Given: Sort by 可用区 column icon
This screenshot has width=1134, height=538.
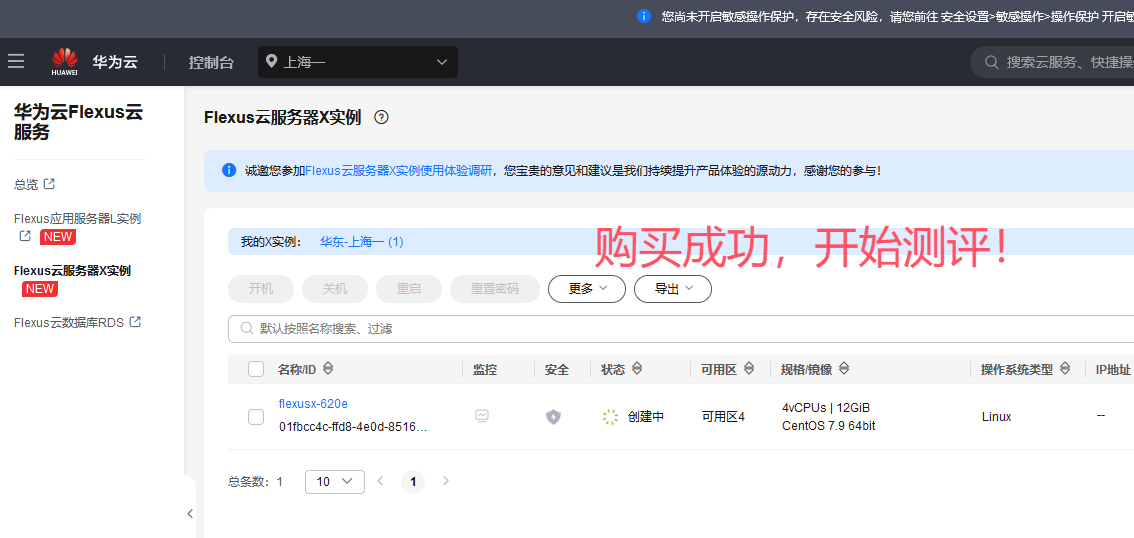Looking at the screenshot, I should 749,369.
